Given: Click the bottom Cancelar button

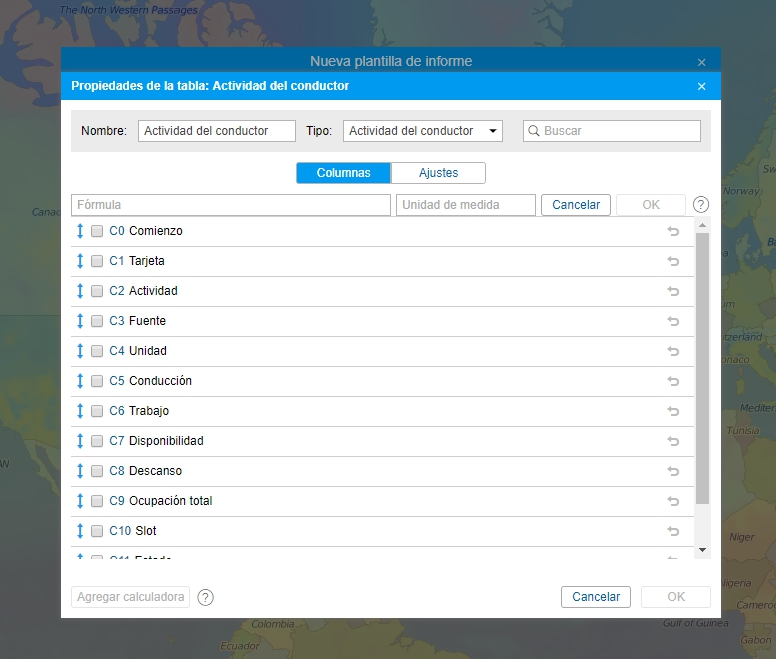Looking at the screenshot, I should point(596,597).
